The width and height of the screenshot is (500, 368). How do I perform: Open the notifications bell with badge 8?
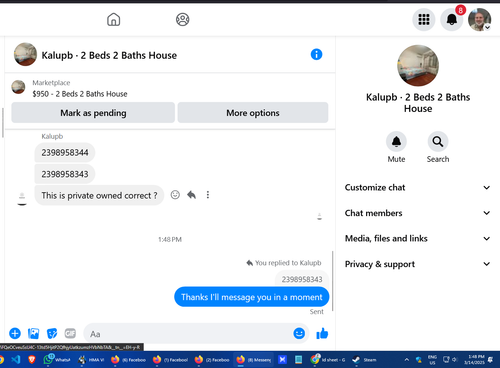[x=452, y=19]
